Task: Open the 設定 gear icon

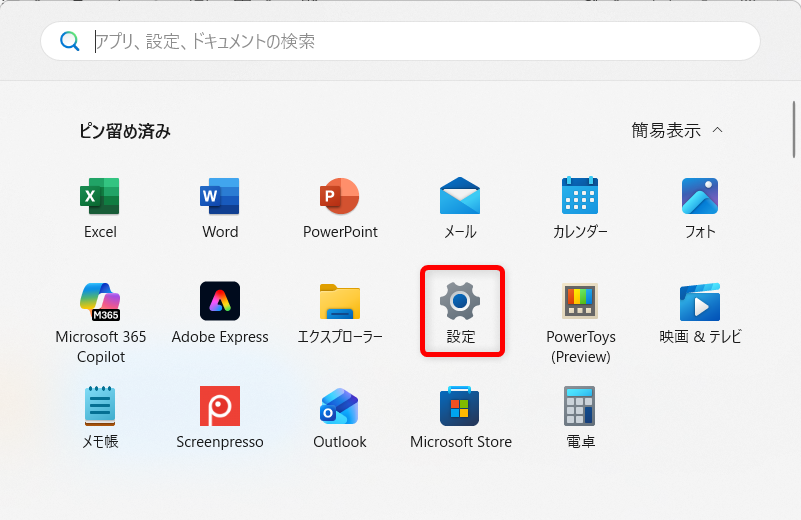Action: (460, 301)
